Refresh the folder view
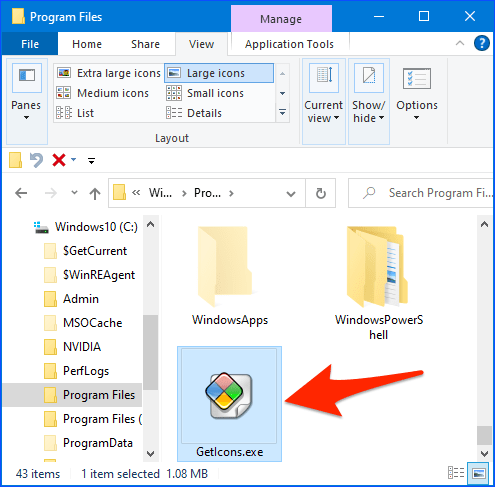 (x=321, y=193)
